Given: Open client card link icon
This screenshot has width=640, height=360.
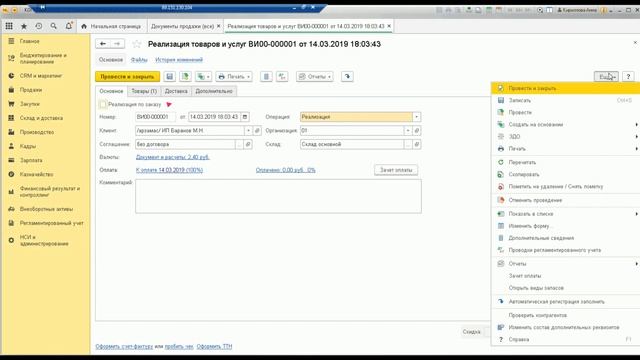Looking at the screenshot, I should coord(257,131).
